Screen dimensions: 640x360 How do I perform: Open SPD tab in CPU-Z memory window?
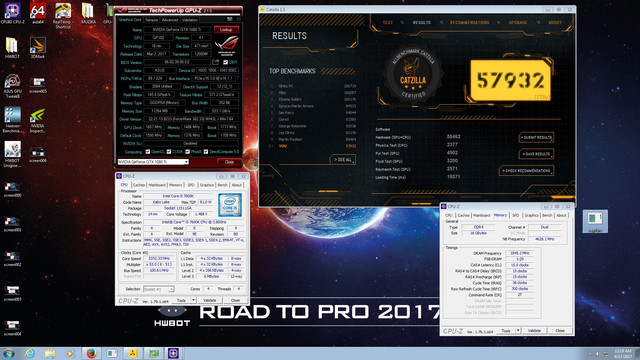[x=516, y=215]
